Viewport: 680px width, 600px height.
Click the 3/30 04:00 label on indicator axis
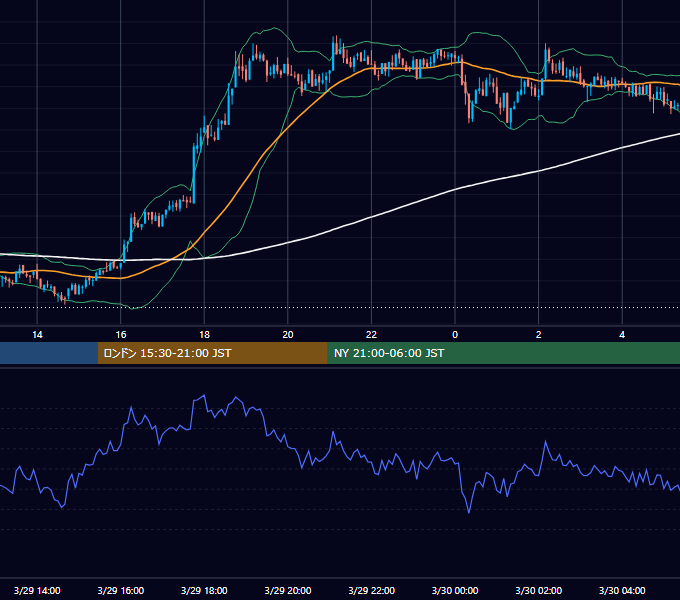[622, 590]
